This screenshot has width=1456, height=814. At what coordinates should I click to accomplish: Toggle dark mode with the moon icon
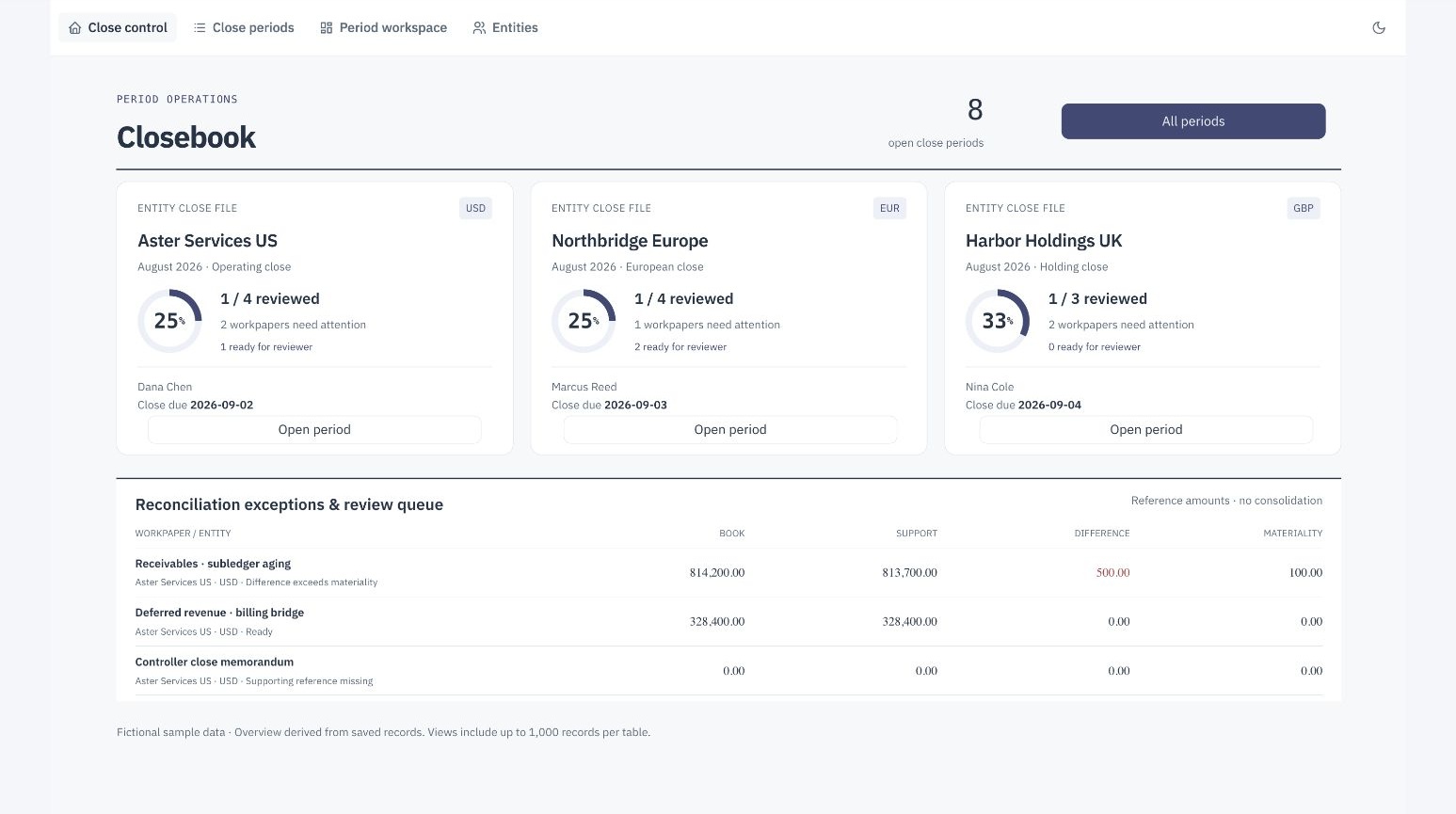[1379, 28]
